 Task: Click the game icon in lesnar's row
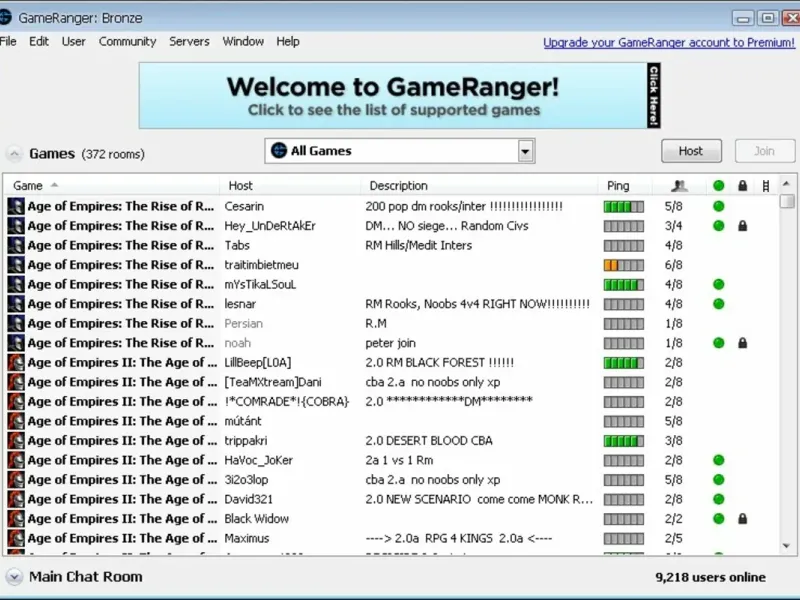coord(16,304)
